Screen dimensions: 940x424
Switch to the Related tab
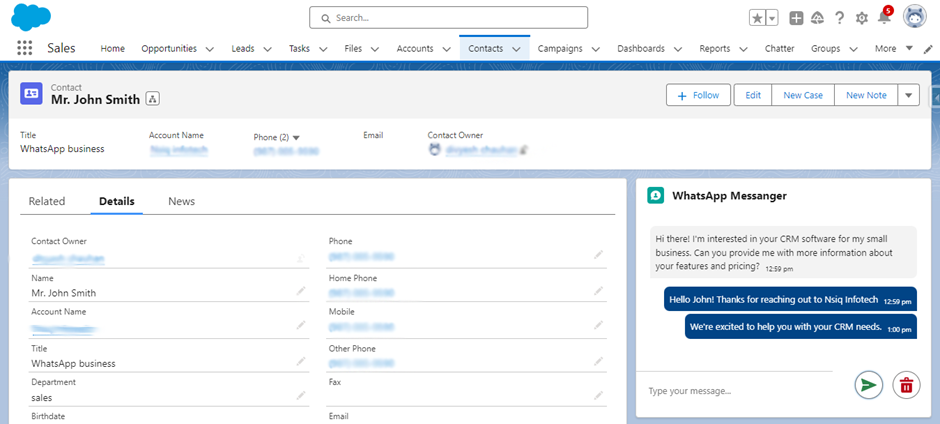[x=47, y=202]
